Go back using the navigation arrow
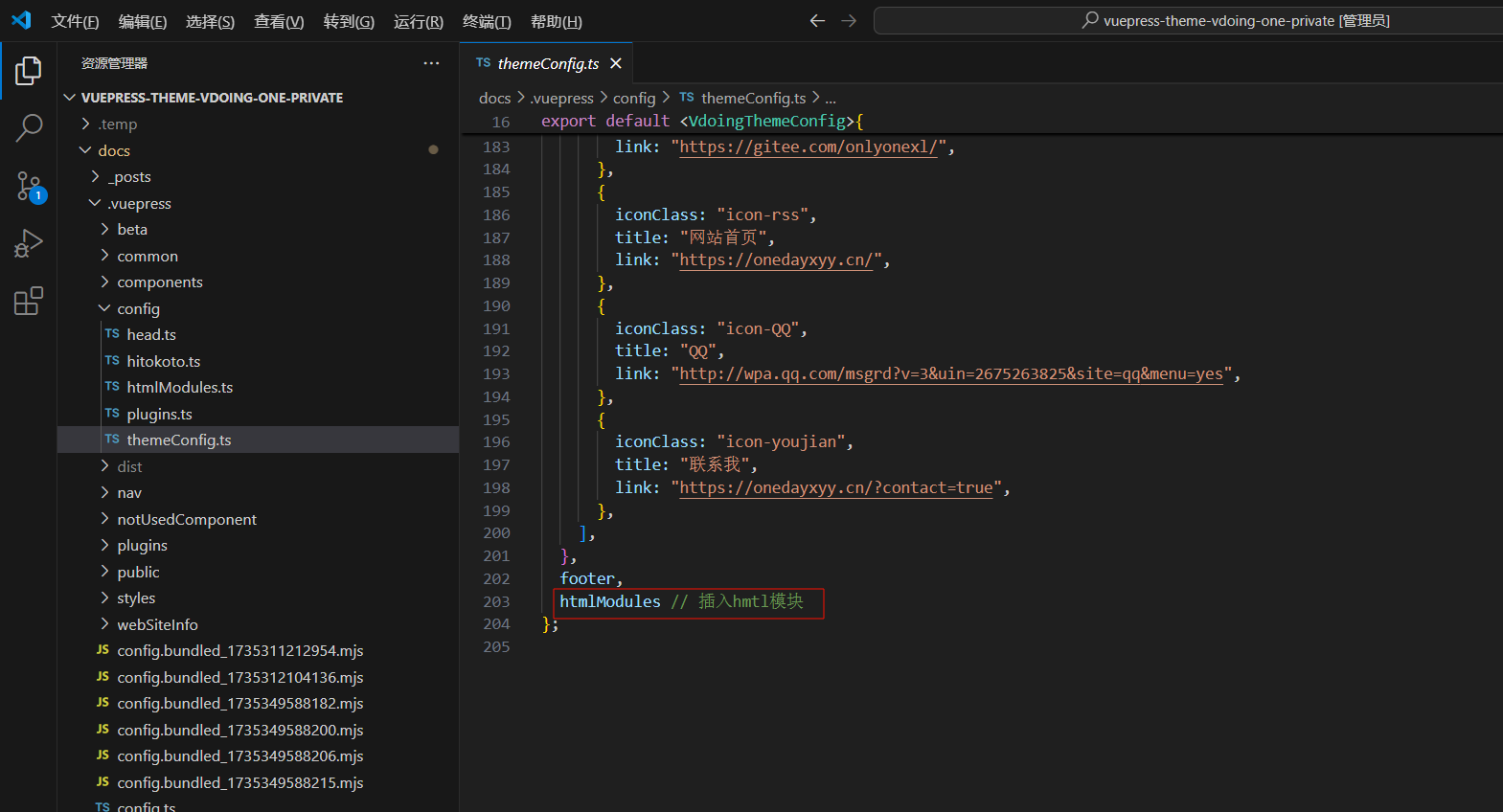Image resolution: width=1503 pixels, height=812 pixels. 817,20
